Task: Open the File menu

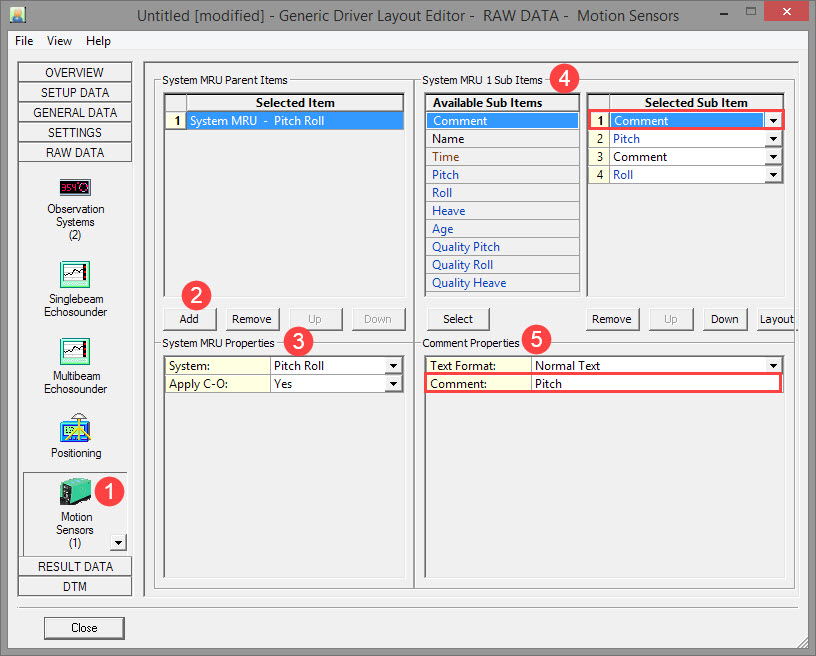Action: [x=24, y=41]
